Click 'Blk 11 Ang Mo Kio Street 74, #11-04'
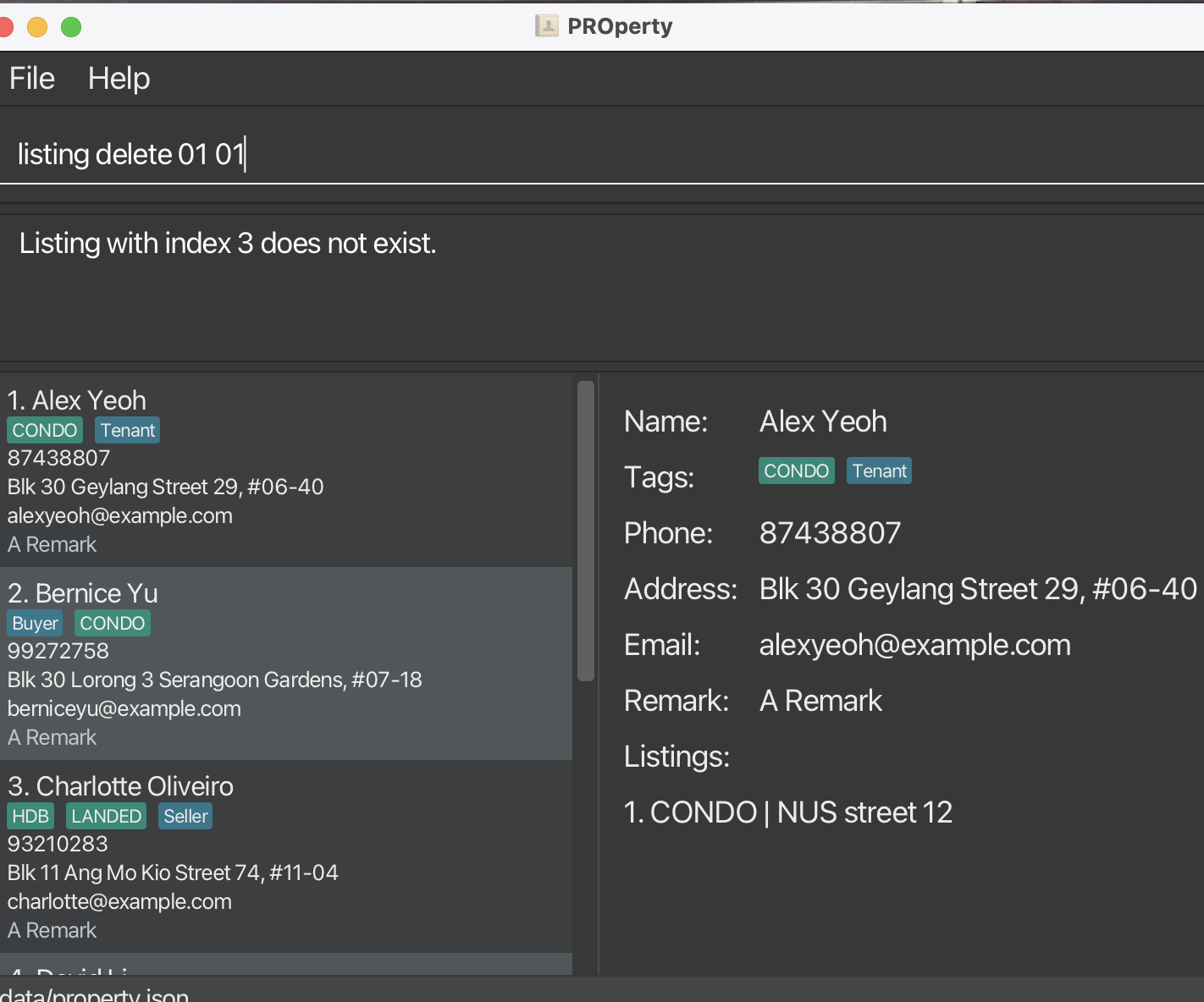Image resolution: width=1204 pixels, height=1002 pixels. tap(173, 873)
